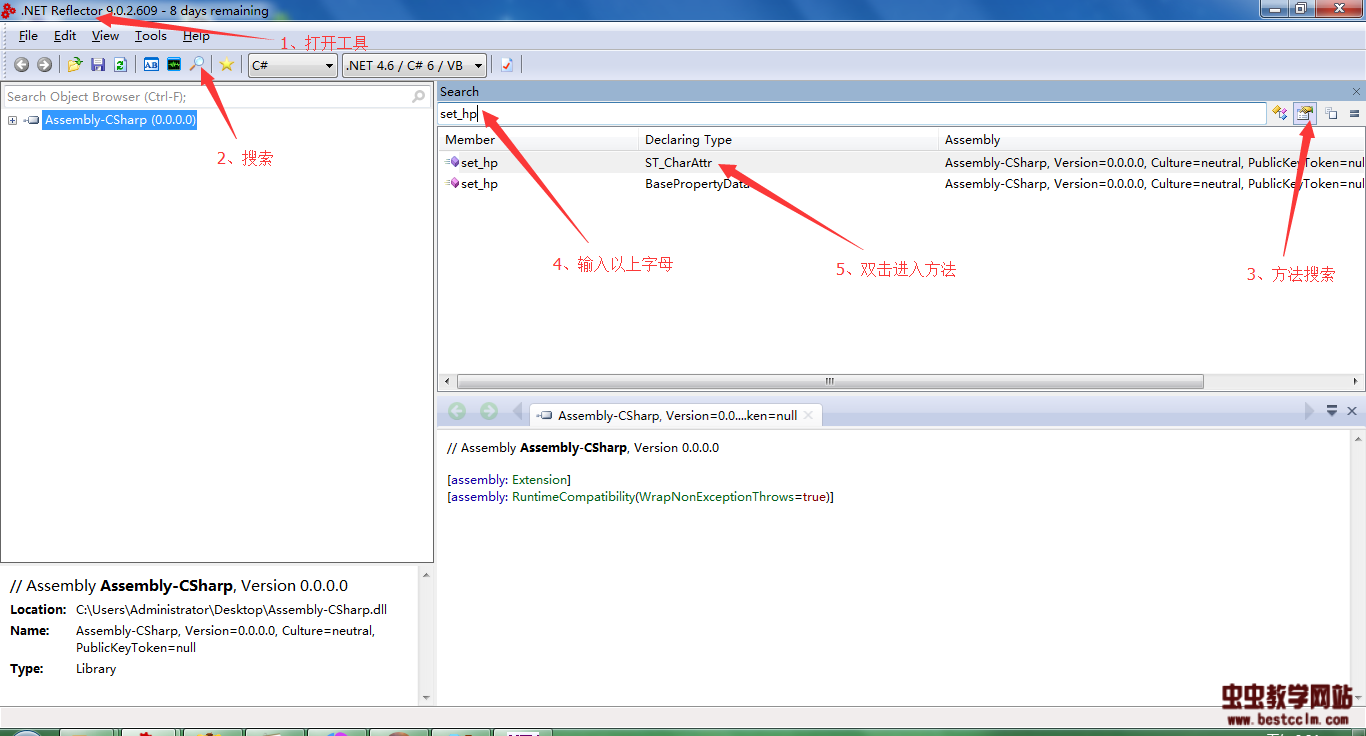The width and height of the screenshot is (1366, 736).
Task: Save with the floppy disk icon
Action: coord(98,65)
